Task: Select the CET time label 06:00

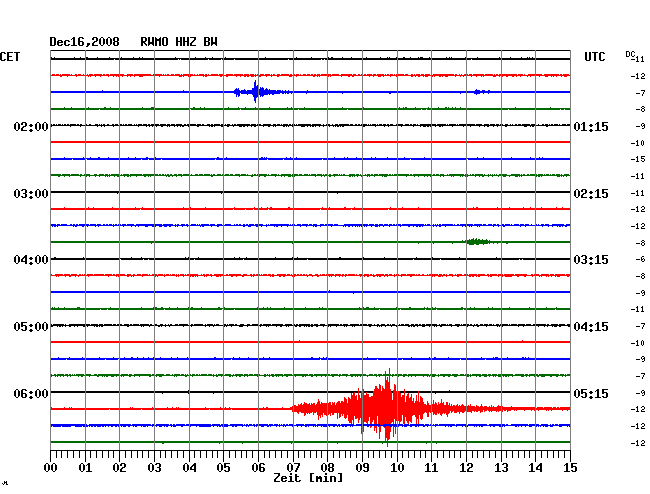Action: click(x=31, y=393)
